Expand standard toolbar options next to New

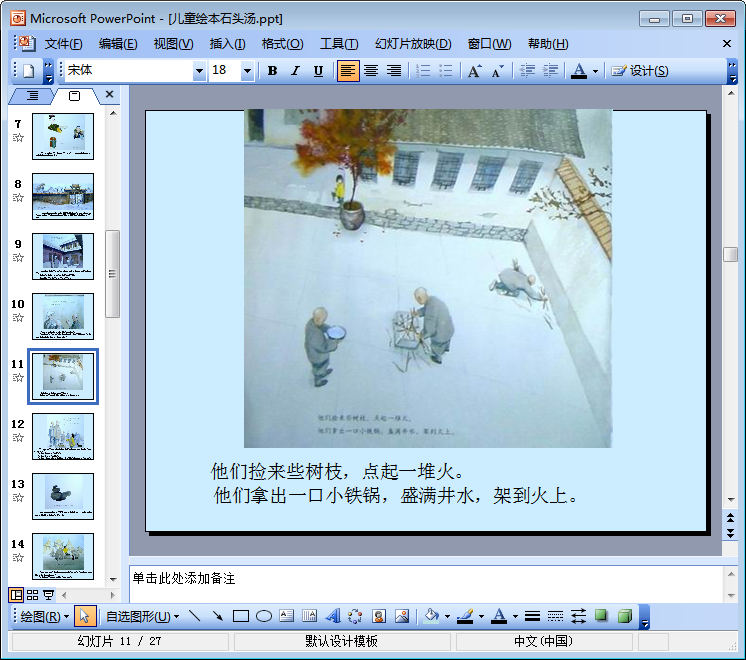pos(49,71)
